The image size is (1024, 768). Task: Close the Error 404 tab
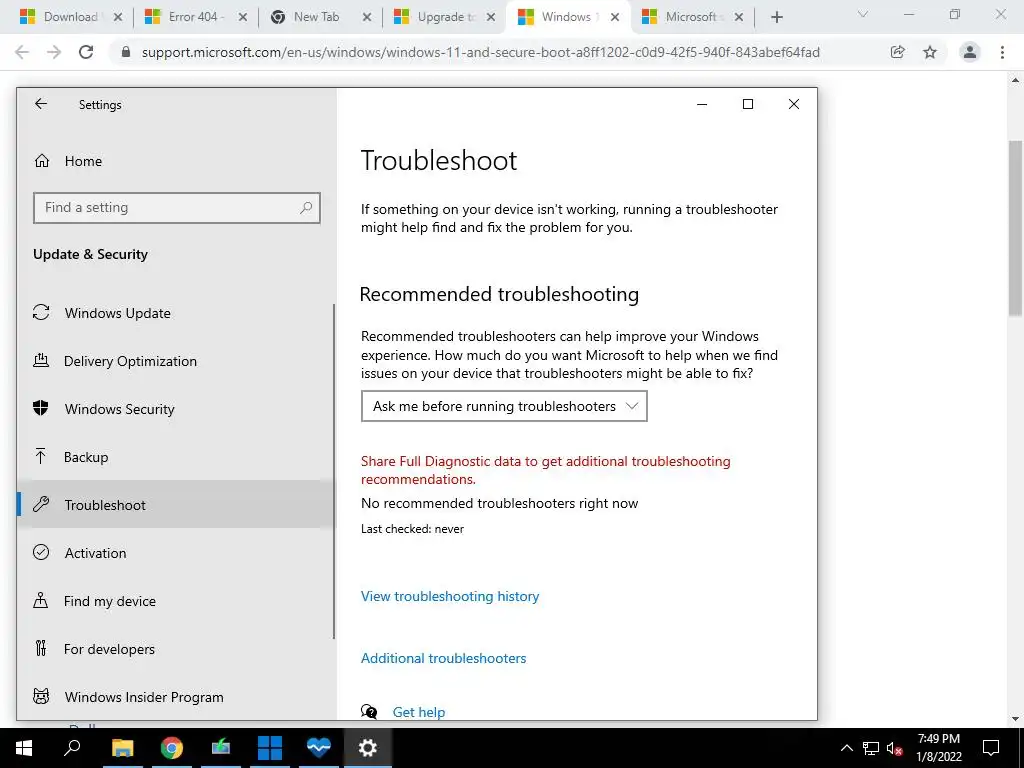pos(243,18)
